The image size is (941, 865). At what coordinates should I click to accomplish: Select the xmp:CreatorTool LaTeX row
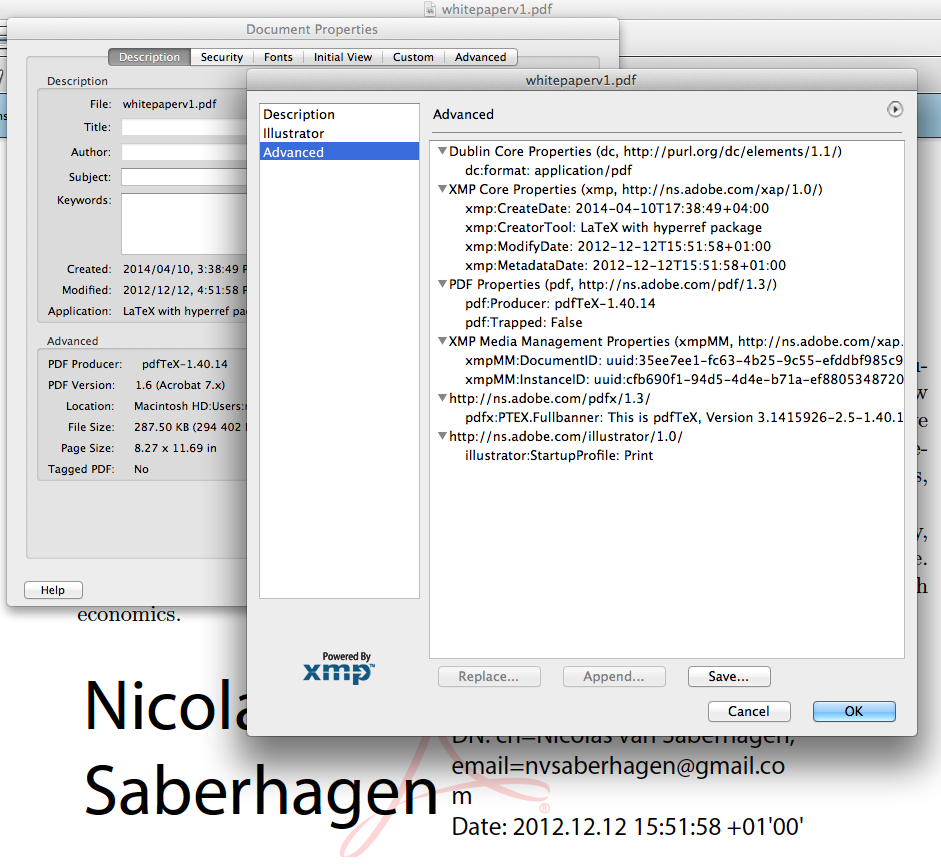pos(613,228)
